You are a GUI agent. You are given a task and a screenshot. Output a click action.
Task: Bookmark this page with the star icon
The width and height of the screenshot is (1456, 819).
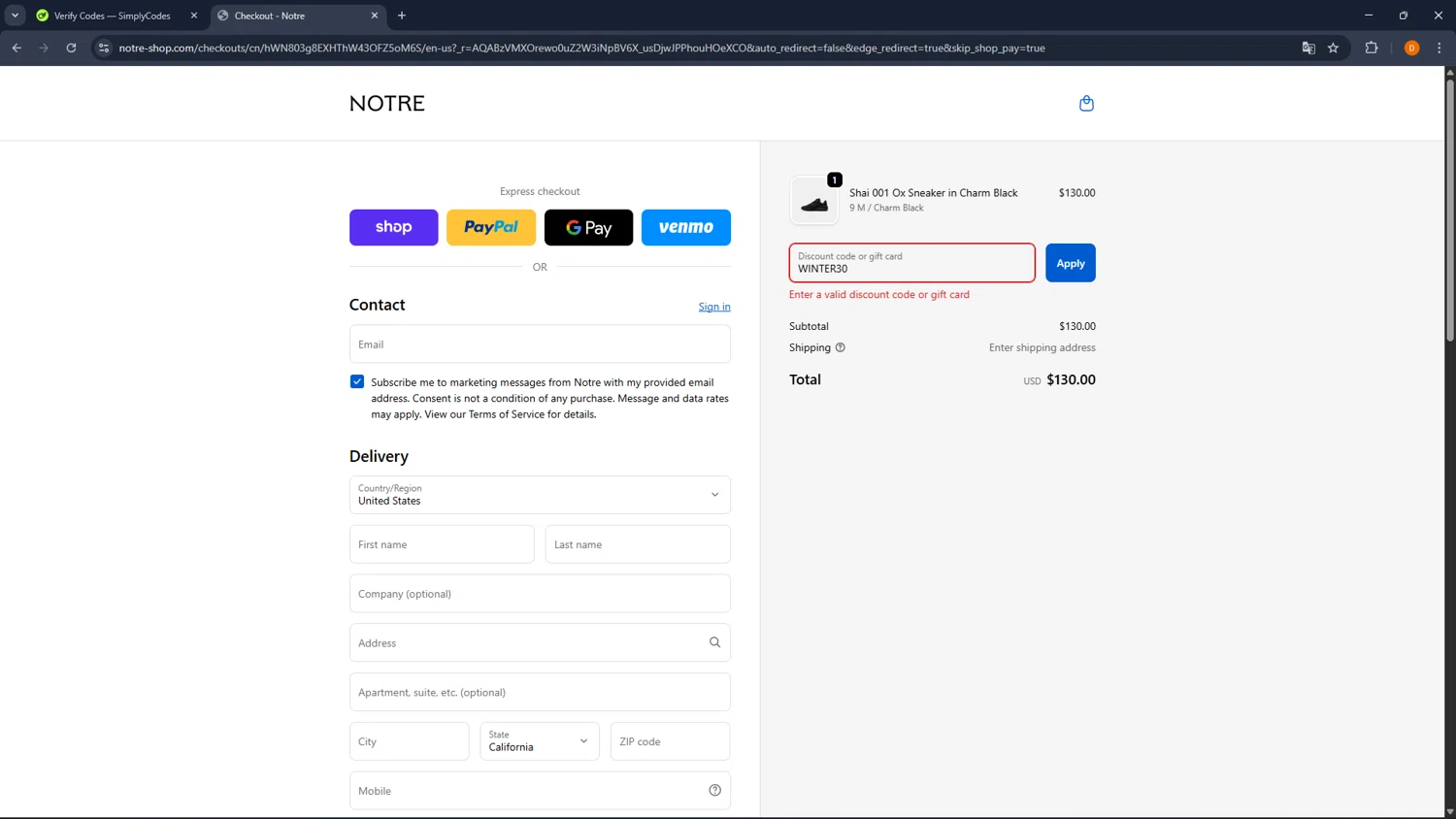[x=1333, y=48]
